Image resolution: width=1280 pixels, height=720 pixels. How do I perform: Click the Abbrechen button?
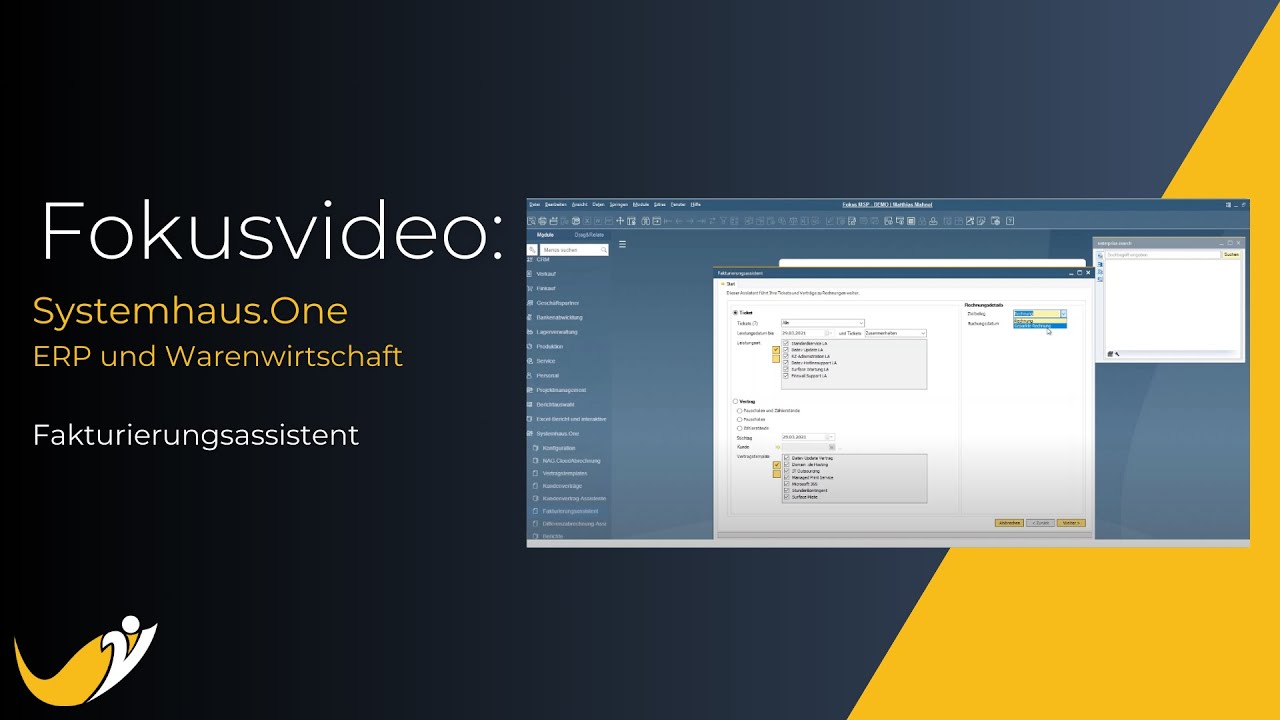[1009, 523]
